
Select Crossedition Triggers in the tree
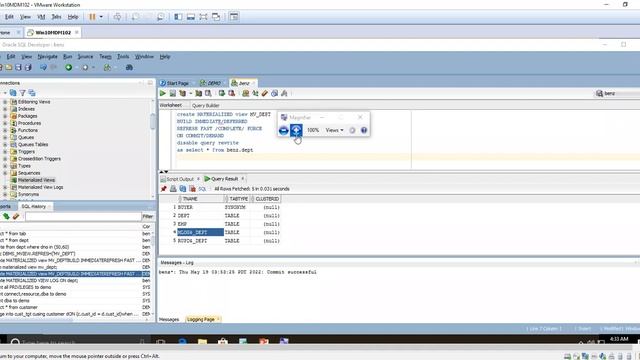[x=39, y=159]
